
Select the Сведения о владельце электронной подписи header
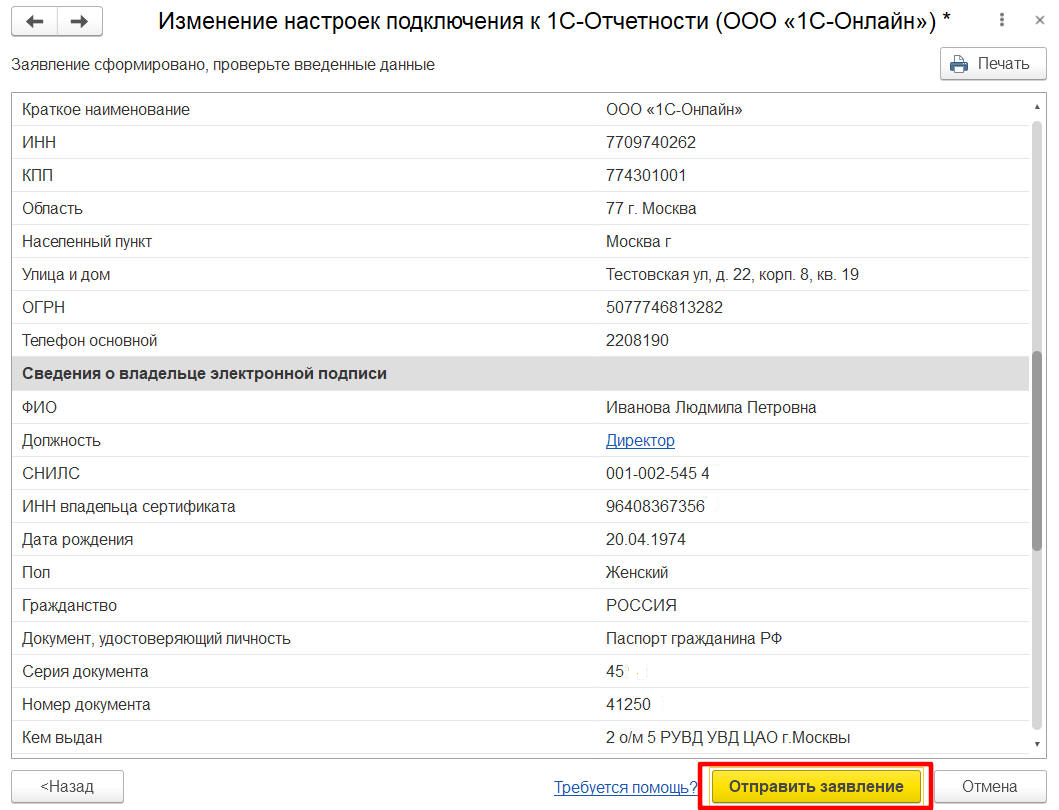[x=204, y=374]
